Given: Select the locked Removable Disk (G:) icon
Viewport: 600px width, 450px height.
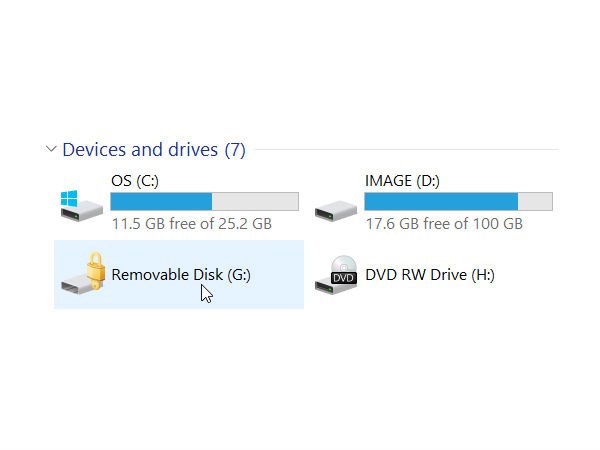Looking at the screenshot, I should pos(83,274).
